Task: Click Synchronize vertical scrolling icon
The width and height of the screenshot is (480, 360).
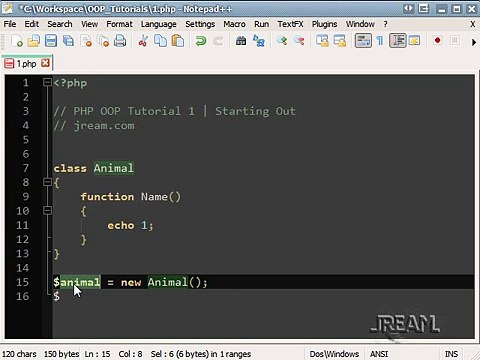Action: (x=322, y=41)
